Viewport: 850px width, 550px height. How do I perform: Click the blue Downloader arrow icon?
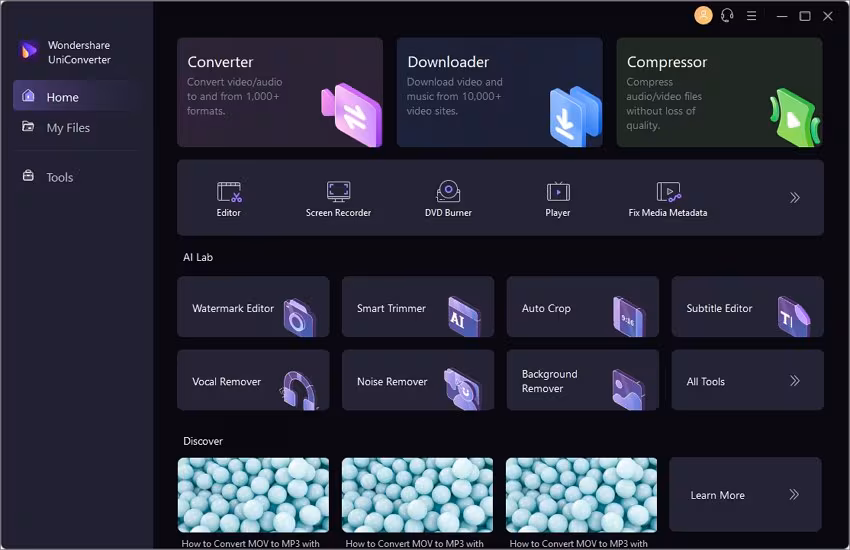click(x=575, y=117)
